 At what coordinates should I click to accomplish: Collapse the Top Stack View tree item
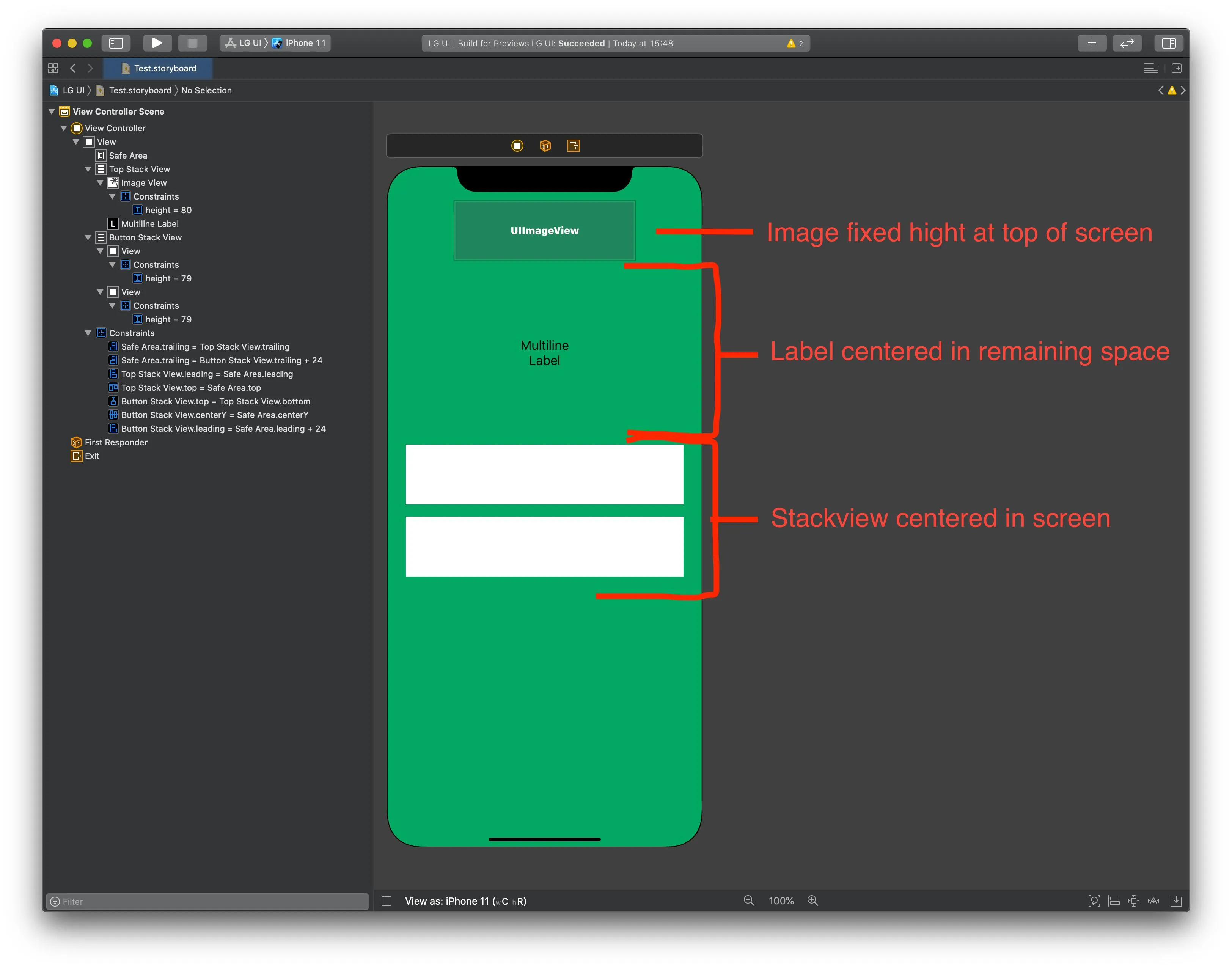tap(88, 169)
